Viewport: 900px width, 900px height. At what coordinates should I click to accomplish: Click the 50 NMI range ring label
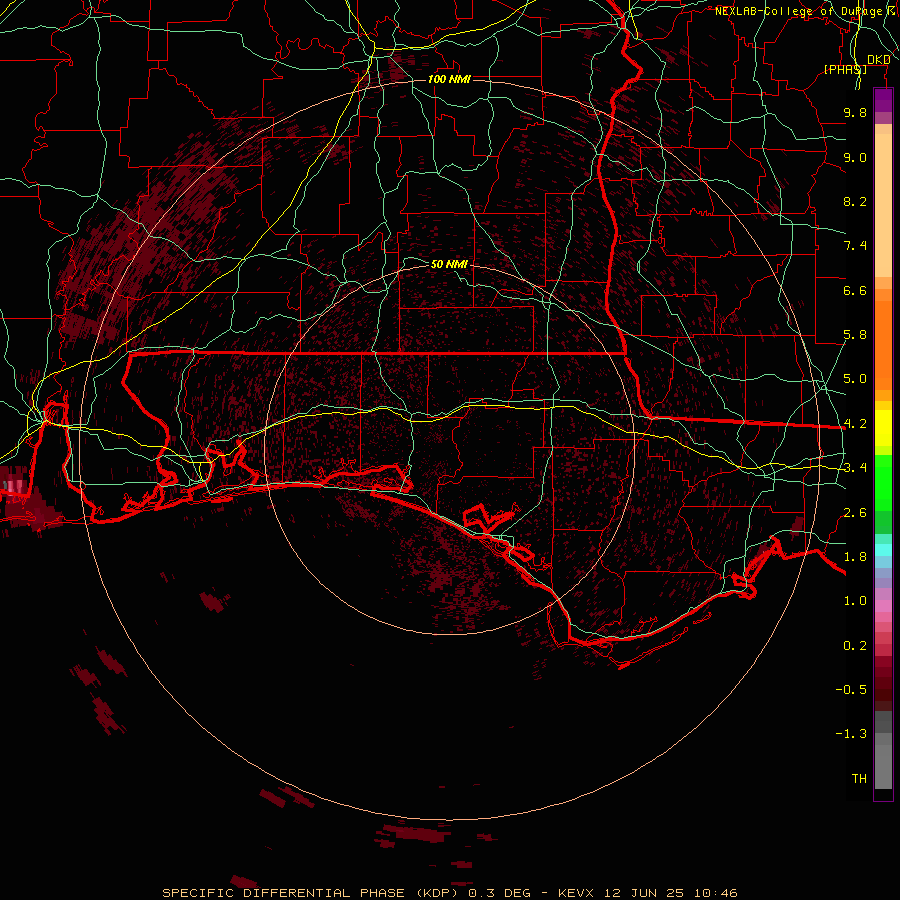(449, 264)
